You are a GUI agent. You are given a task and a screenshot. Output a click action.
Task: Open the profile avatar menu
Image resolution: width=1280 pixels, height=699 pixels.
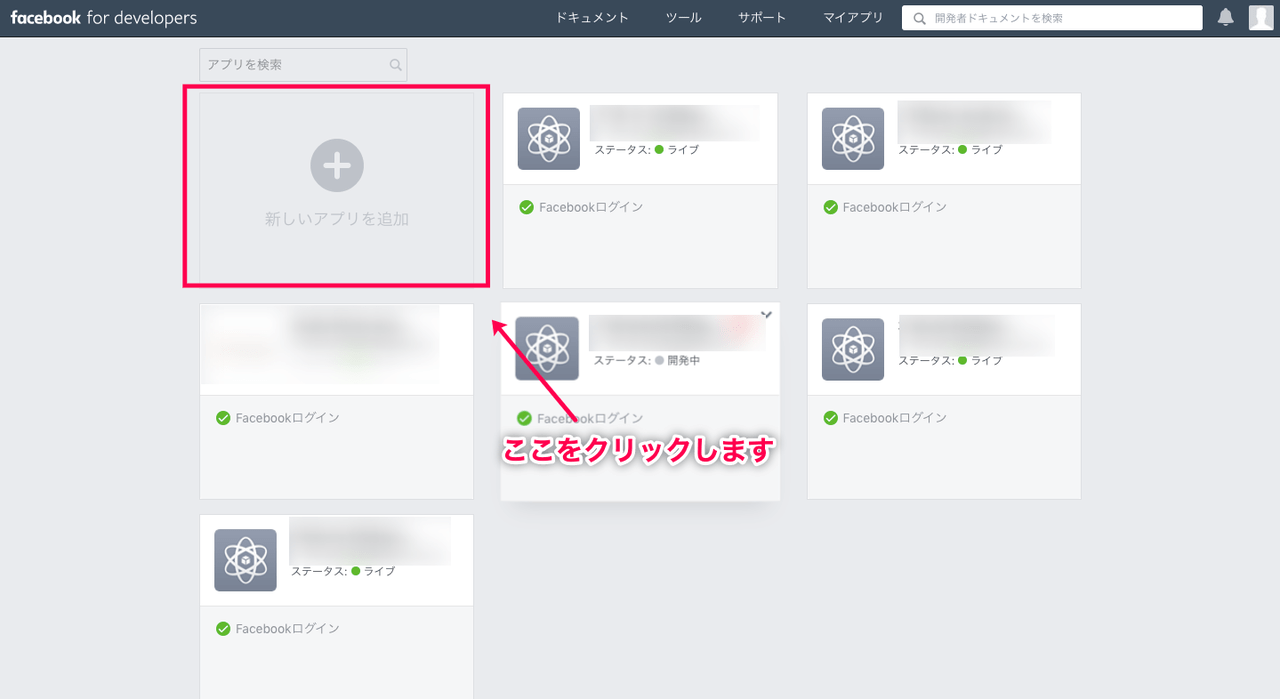click(1260, 17)
